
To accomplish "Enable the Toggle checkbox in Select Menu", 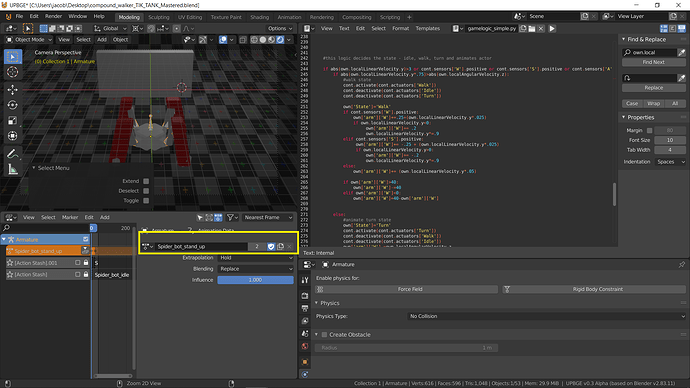I will (x=146, y=201).
